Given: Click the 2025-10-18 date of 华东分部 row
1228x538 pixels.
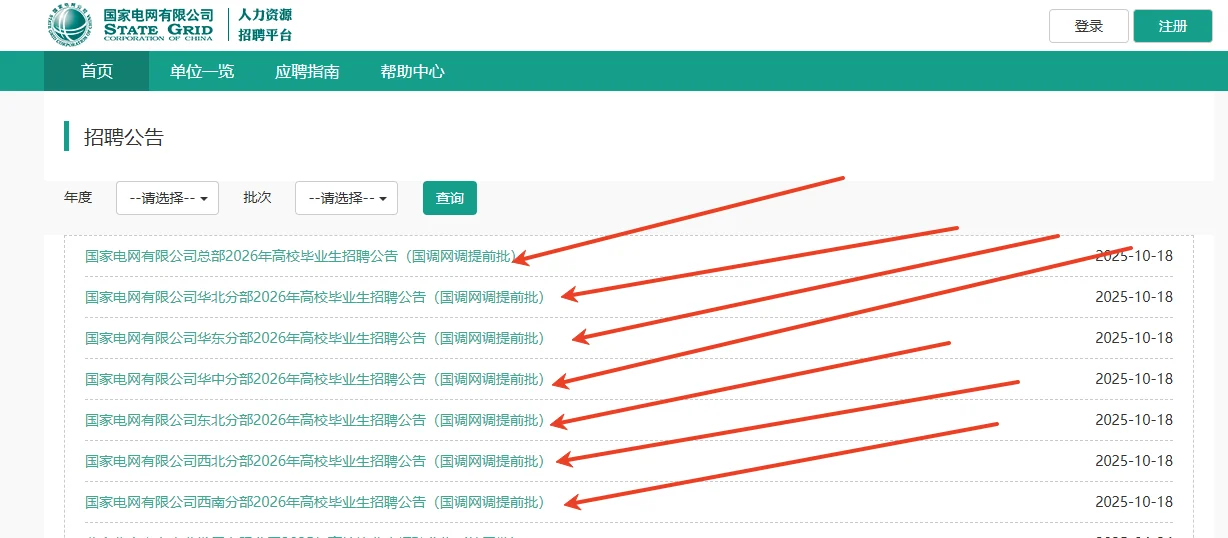Looking at the screenshot, I should pyautogui.click(x=1134, y=338).
